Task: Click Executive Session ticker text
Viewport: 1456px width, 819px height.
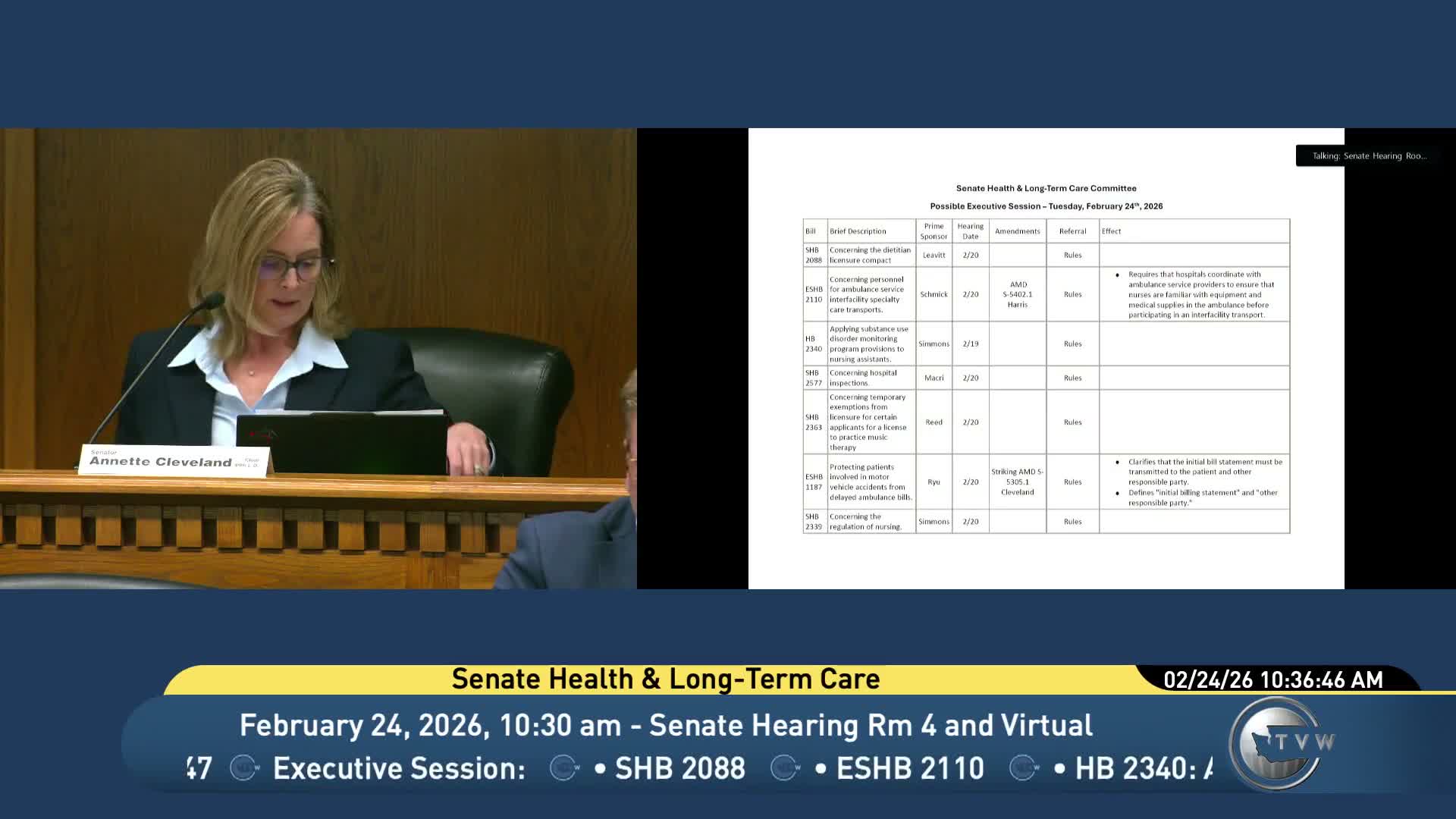Action: (x=399, y=768)
